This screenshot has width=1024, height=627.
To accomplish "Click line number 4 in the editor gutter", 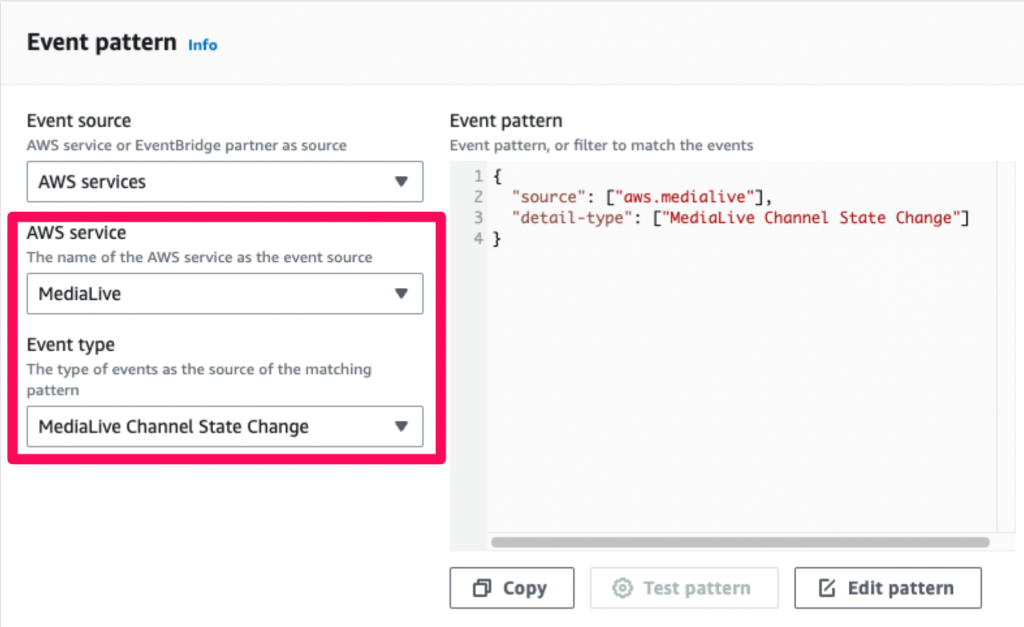I will coord(478,238).
